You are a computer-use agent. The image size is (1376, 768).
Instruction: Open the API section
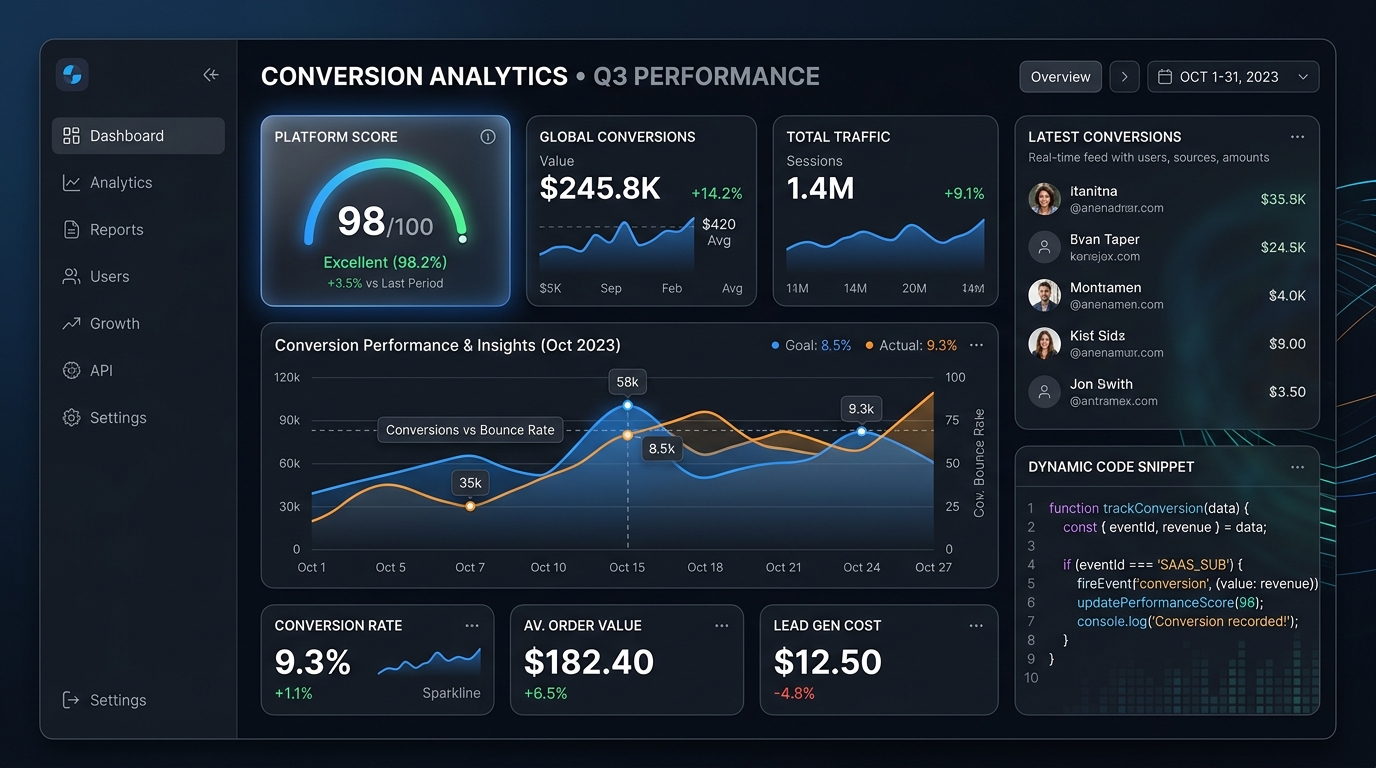[138, 371]
